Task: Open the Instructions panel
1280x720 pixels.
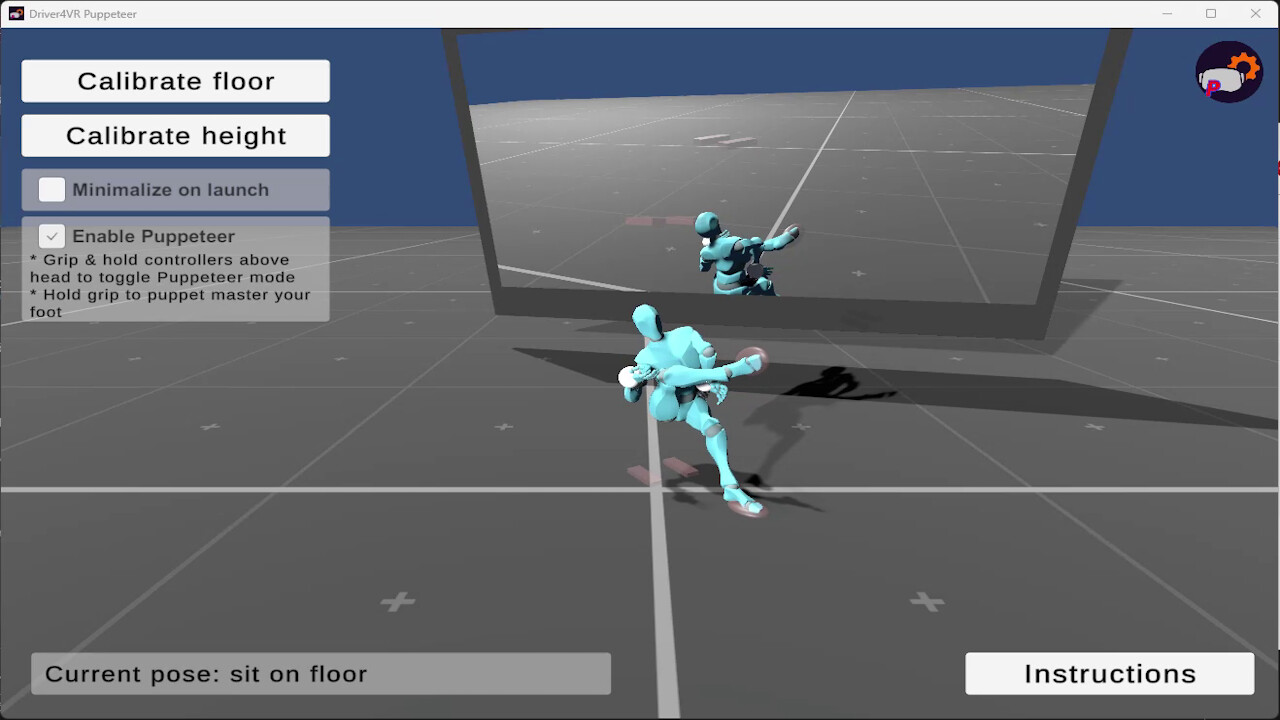Action: (1109, 673)
